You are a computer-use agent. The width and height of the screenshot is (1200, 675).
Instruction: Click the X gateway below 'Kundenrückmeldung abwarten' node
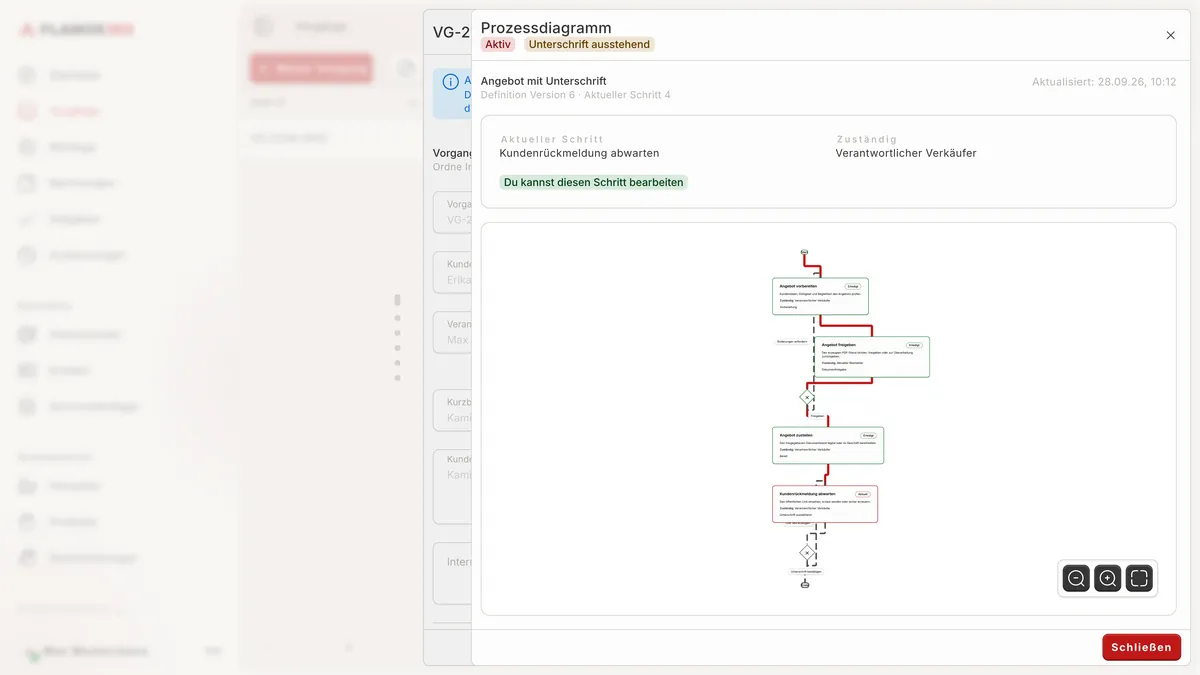coord(807,552)
